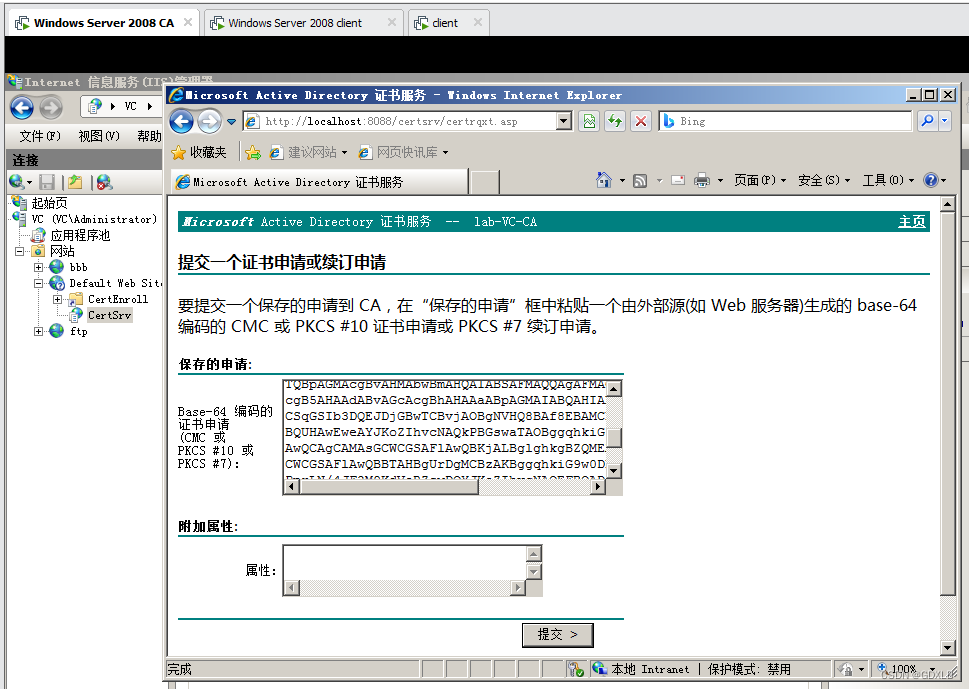Image resolution: width=969 pixels, height=689 pixels.
Task: Click the Bing search magnifier button
Action: tap(927, 121)
